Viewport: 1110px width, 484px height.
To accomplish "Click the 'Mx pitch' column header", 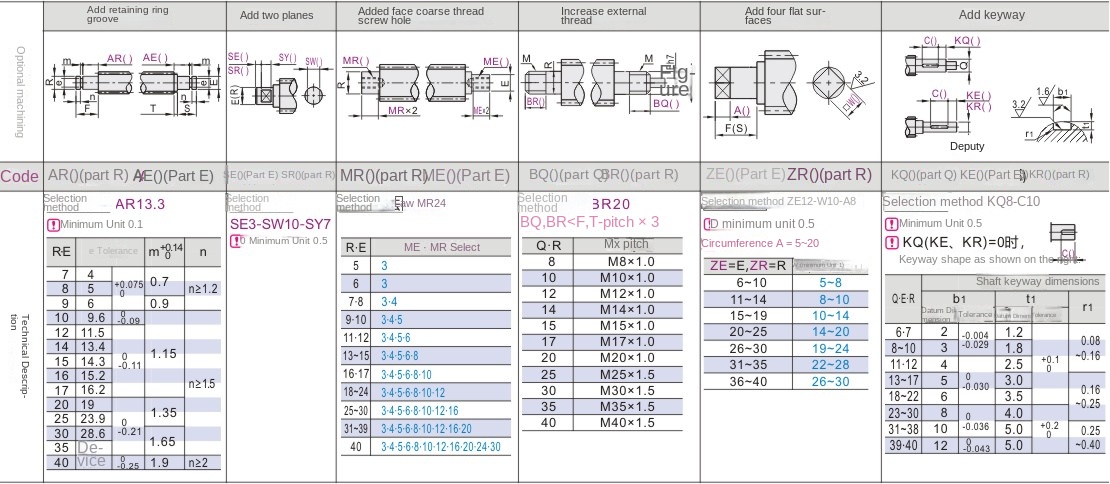I will pyautogui.click(x=626, y=244).
